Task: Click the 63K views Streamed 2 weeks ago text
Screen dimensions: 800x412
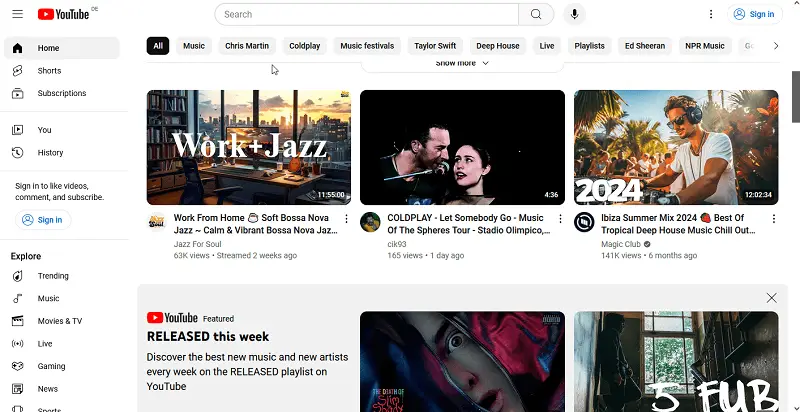Action: pos(235,255)
